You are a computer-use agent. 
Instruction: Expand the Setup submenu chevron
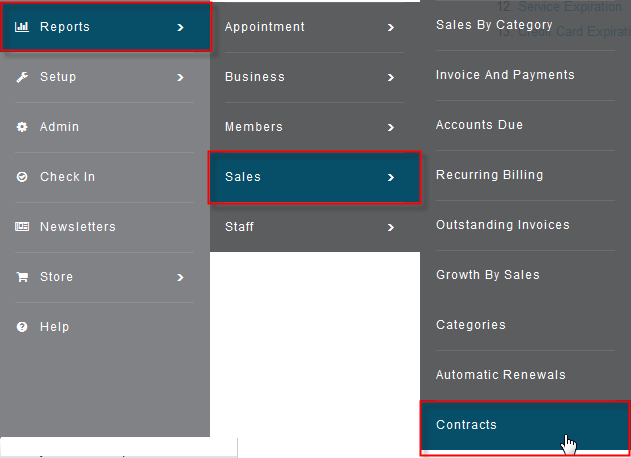[180, 77]
